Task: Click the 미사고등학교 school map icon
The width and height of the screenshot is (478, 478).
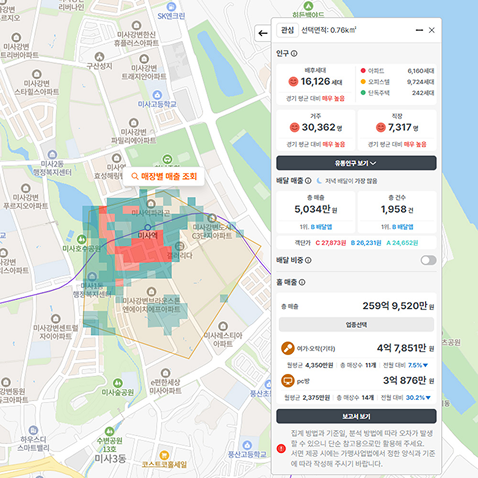Action: click(x=157, y=95)
